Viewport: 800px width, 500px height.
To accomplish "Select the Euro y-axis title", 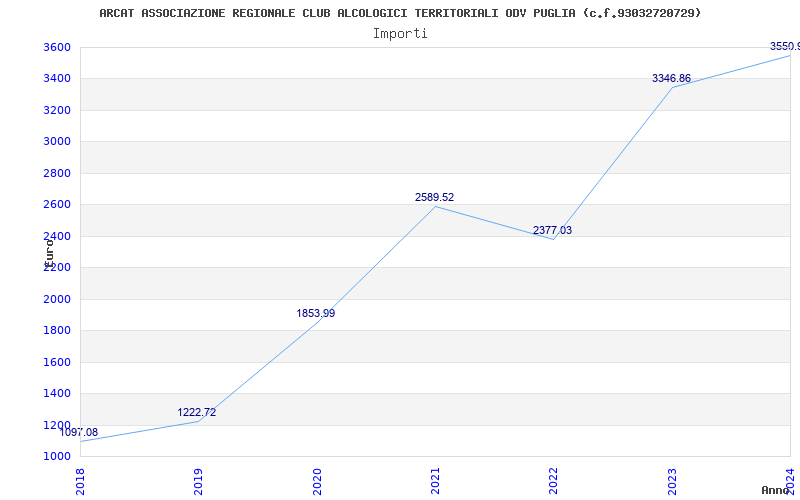I will (49, 253).
